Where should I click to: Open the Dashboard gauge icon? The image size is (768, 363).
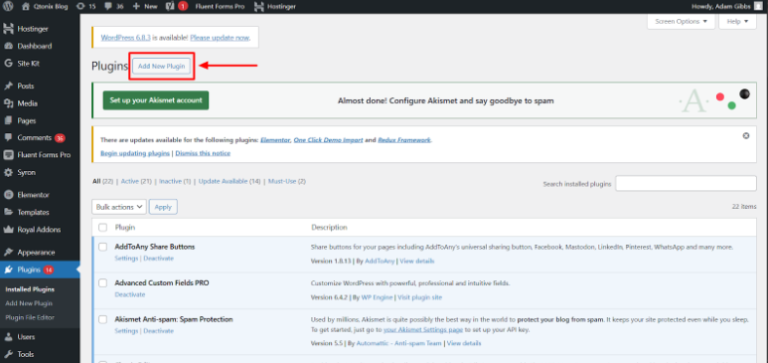(x=8, y=46)
